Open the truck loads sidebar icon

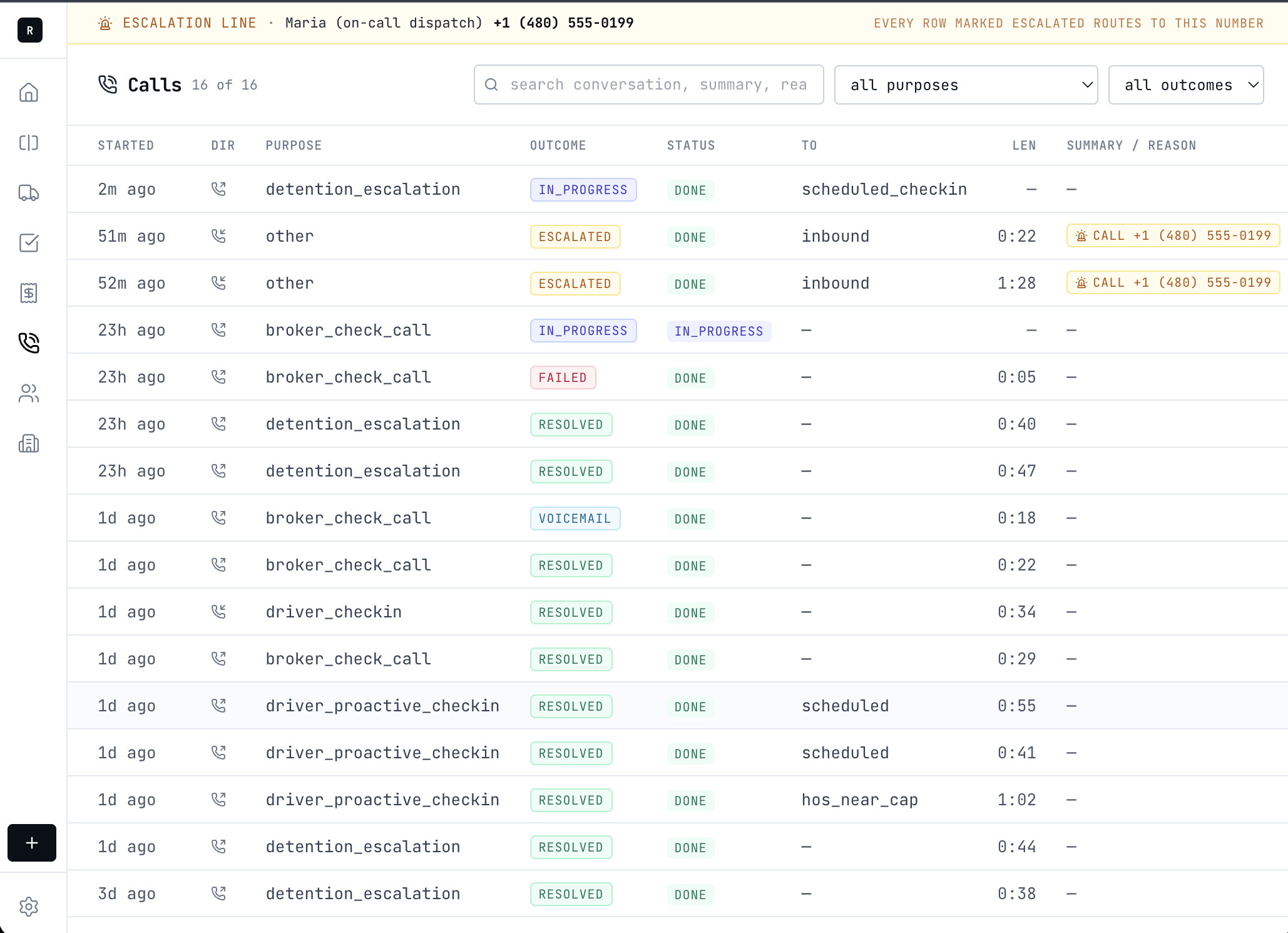click(x=29, y=193)
